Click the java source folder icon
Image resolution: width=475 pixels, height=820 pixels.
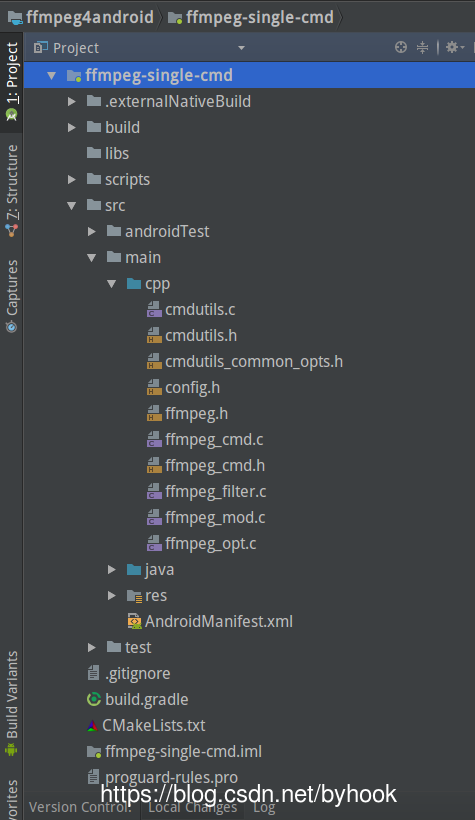click(x=134, y=570)
